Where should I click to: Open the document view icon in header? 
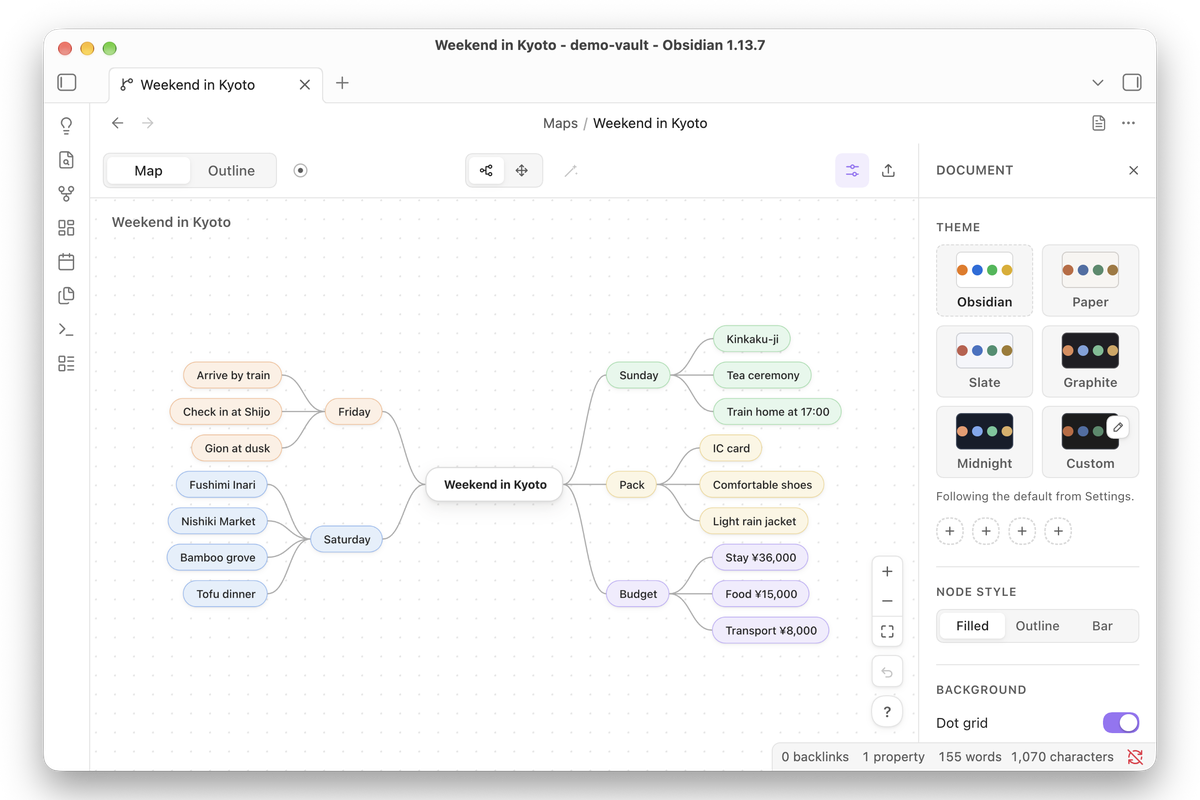pos(1099,123)
